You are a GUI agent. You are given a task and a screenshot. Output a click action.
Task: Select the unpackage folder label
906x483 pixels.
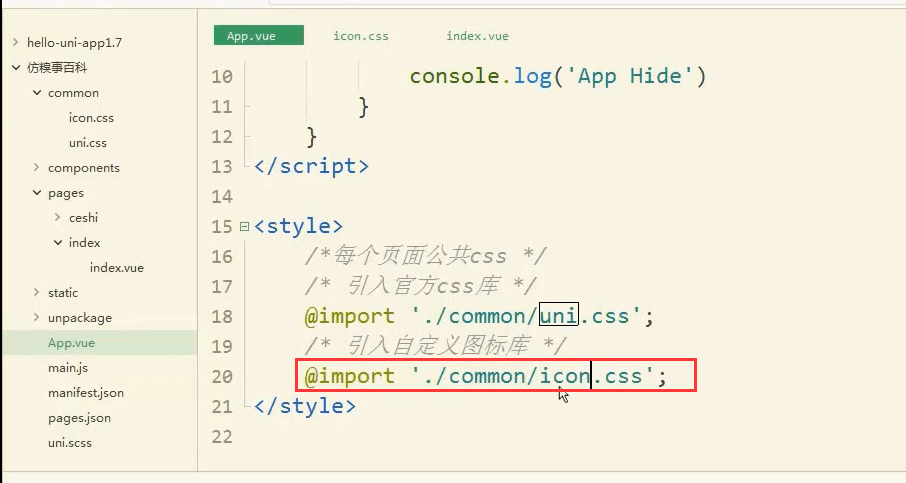80,318
